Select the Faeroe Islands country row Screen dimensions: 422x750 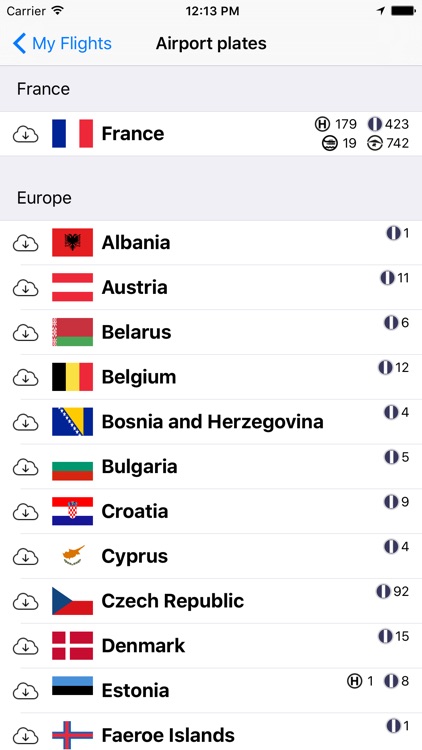(x=211, y=732)
